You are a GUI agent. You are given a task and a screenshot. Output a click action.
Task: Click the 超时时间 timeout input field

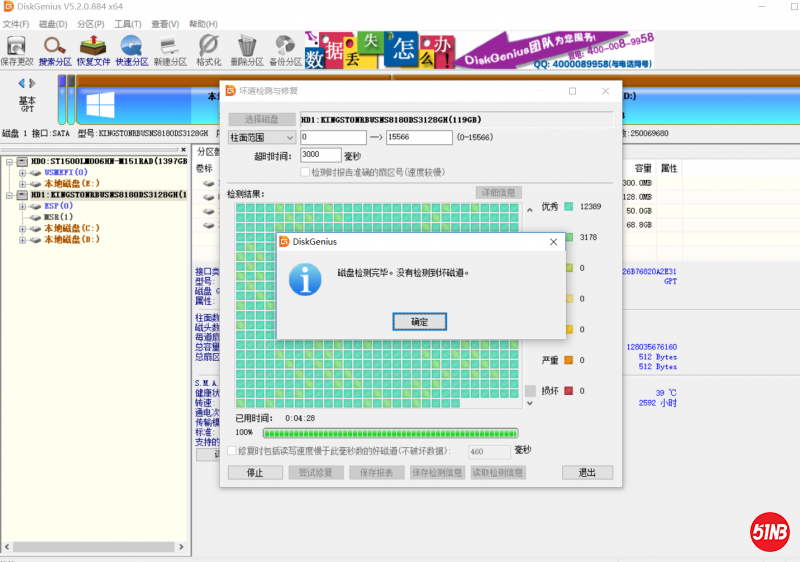(320, 155)
